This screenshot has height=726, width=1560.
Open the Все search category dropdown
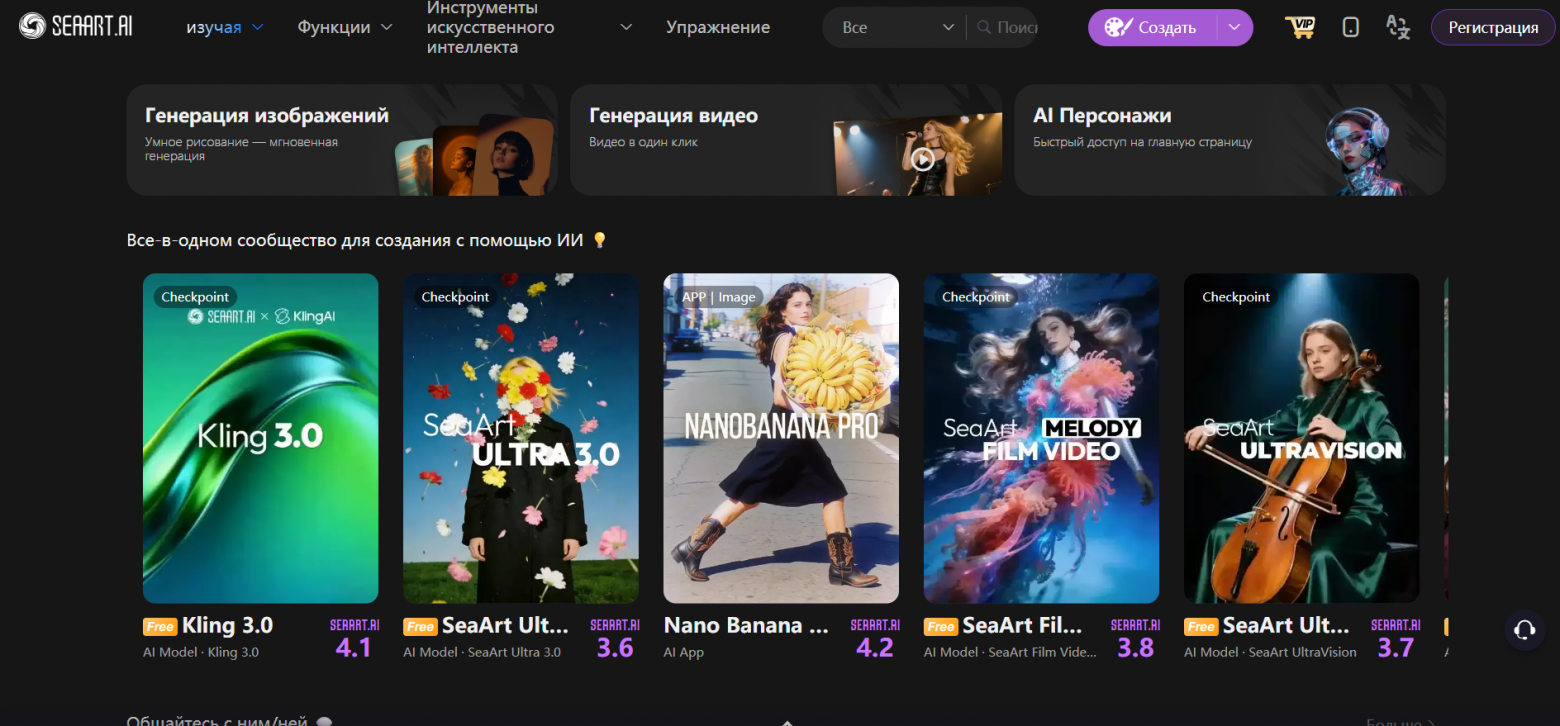tap(899, 27)
